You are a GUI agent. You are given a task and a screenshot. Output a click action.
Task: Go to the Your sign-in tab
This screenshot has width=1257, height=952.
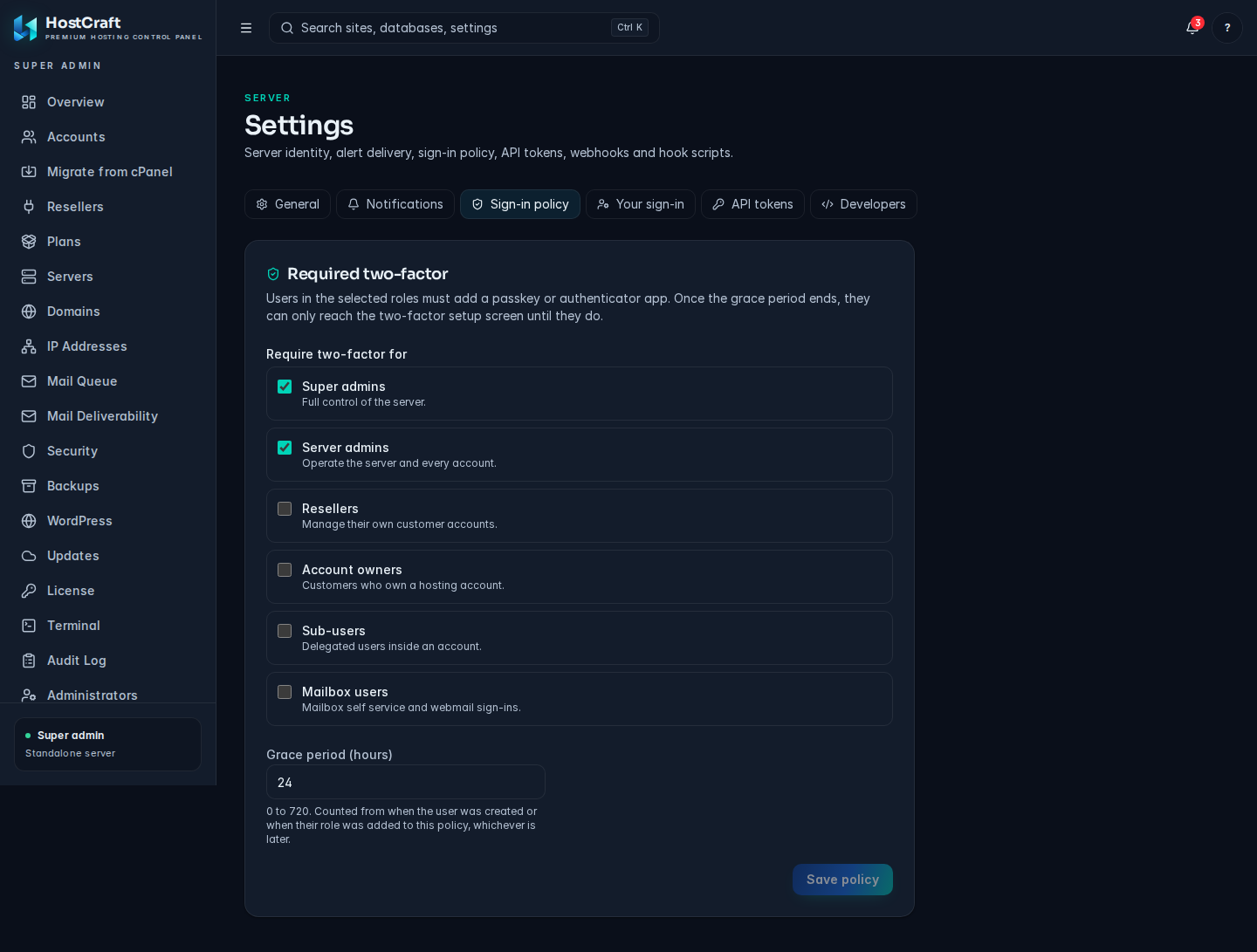coord(641,204)
